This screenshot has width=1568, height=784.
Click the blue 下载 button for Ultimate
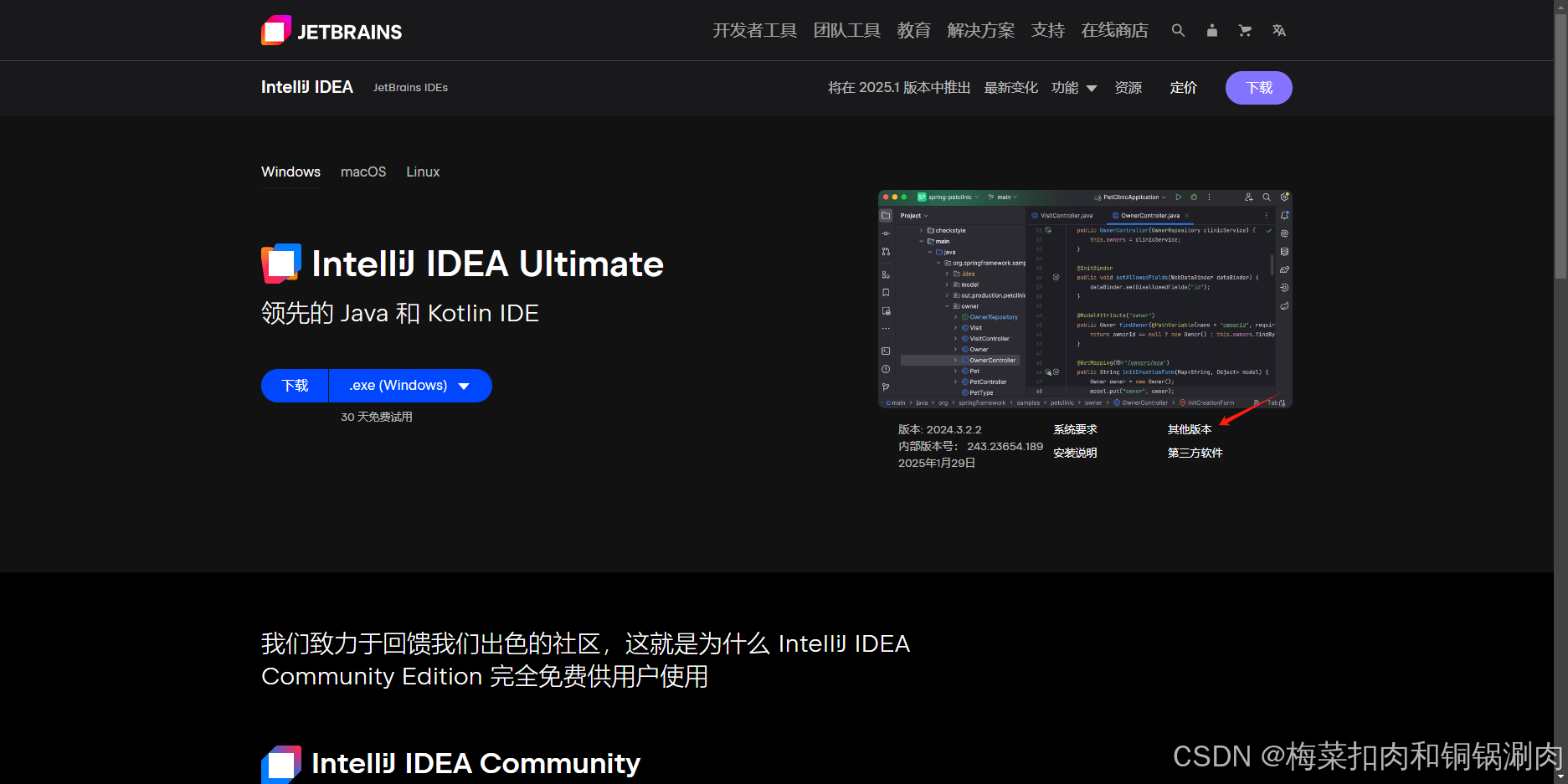coord(295,386)
